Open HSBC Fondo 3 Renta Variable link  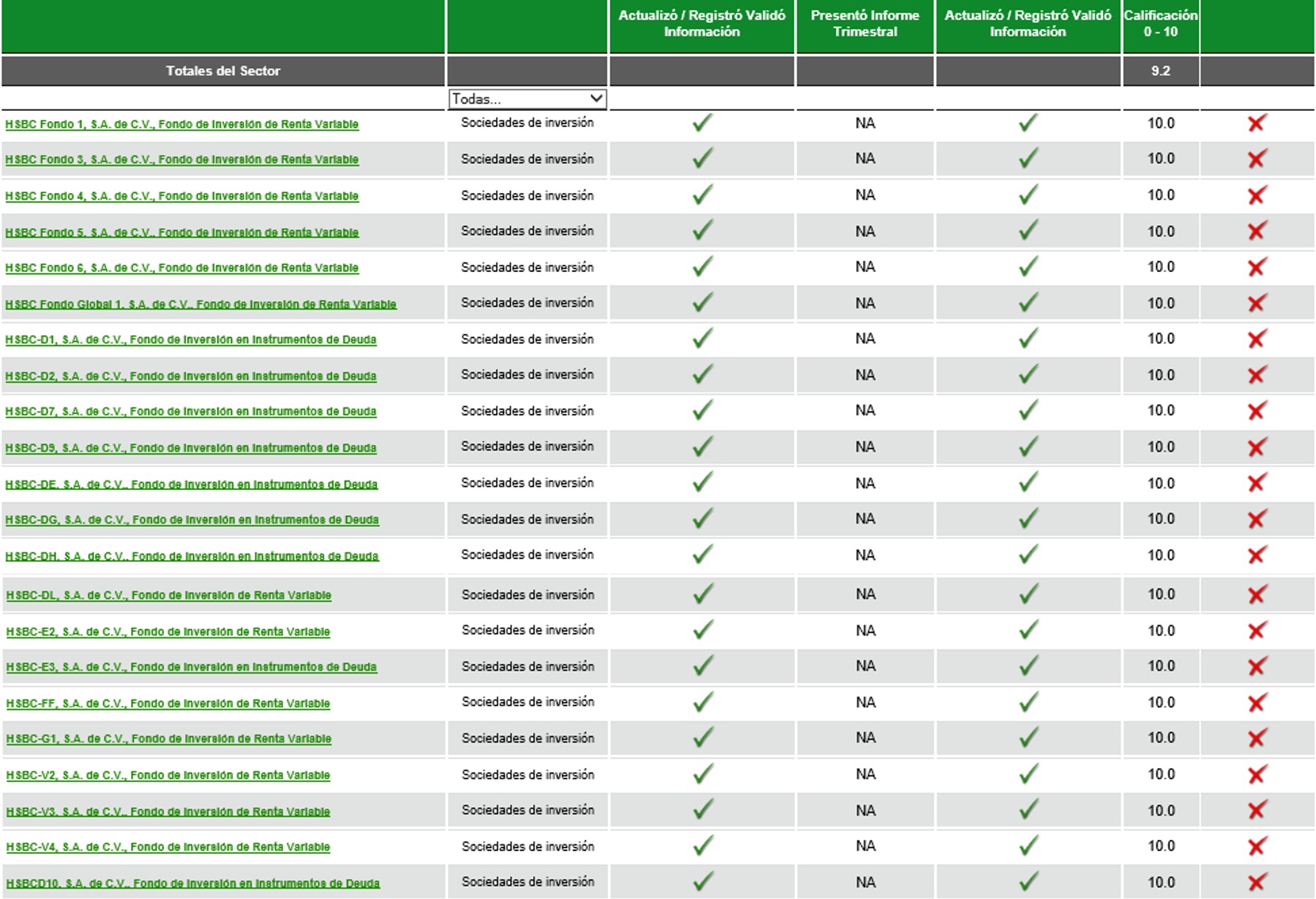(182, 160)
